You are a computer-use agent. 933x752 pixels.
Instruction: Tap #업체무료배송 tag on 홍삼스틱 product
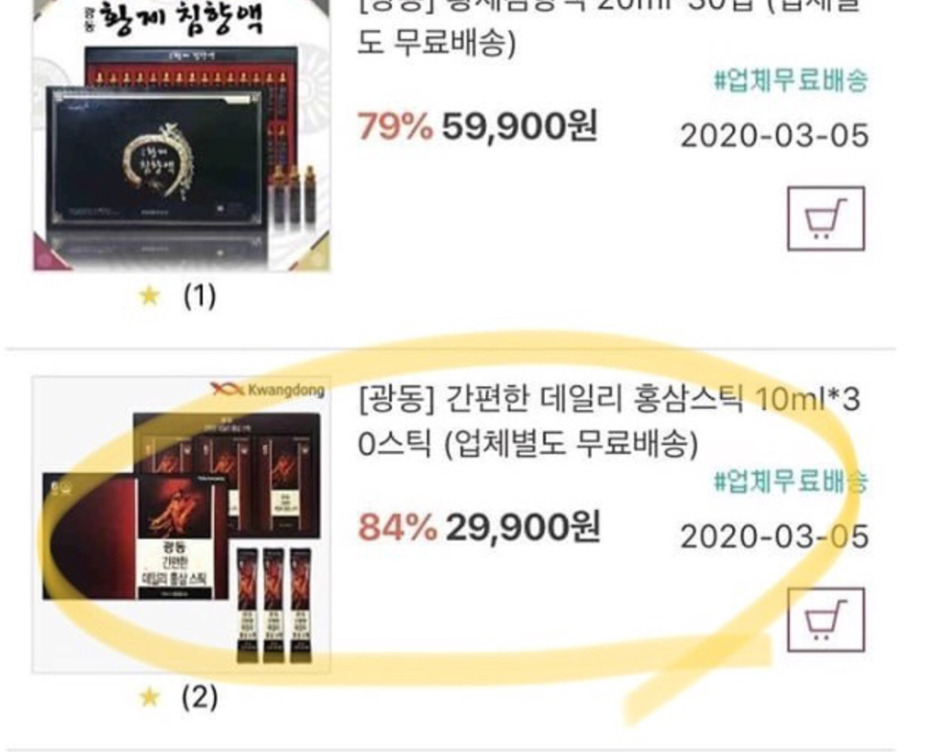pyautogui.click(x=791, y=481)
